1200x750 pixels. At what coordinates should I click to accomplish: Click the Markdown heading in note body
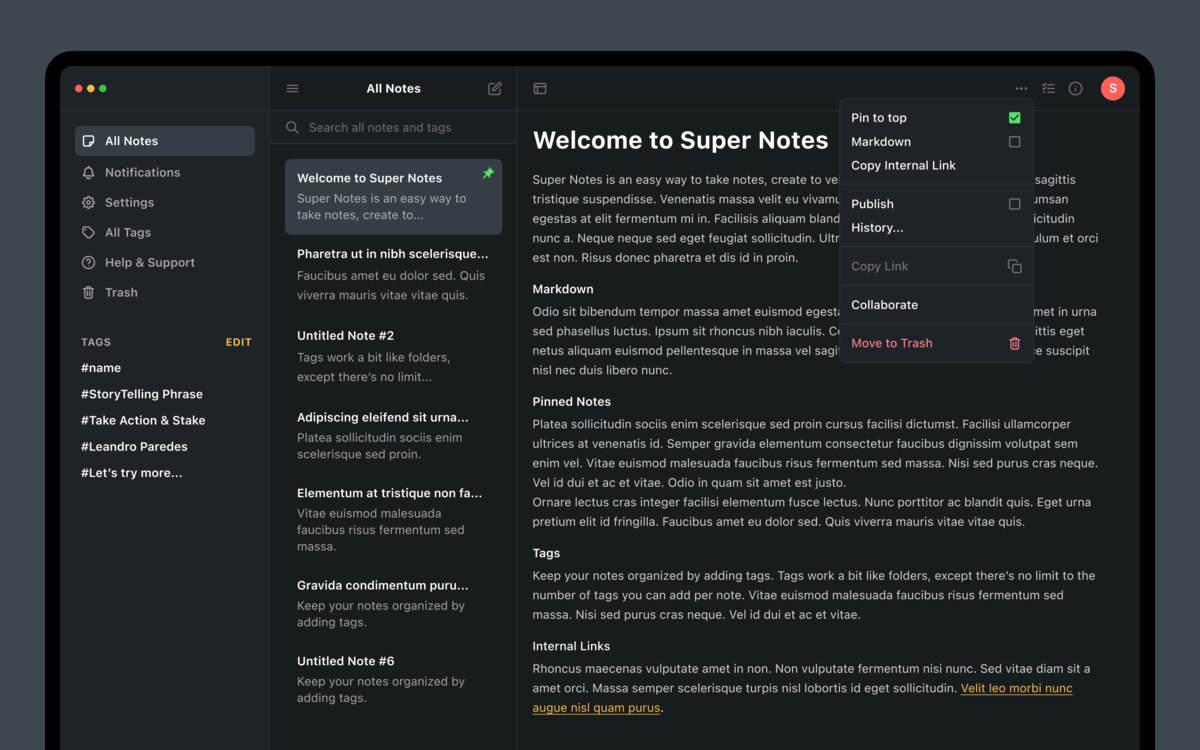(x=563, y=289)
